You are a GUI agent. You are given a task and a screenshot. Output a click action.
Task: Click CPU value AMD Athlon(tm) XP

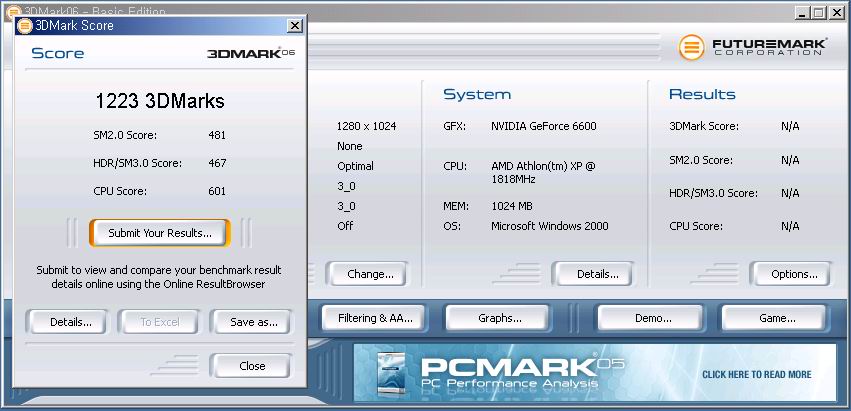coord(543,172)
